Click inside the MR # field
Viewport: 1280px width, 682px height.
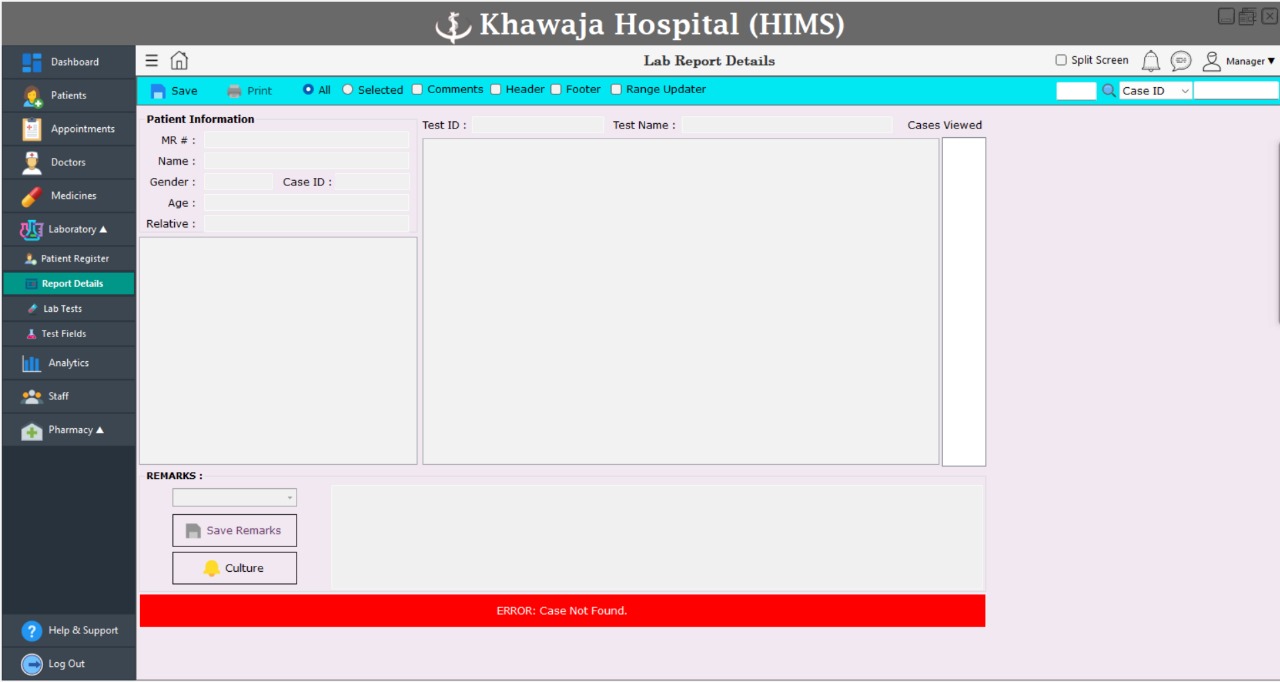(x=307, y=140)
